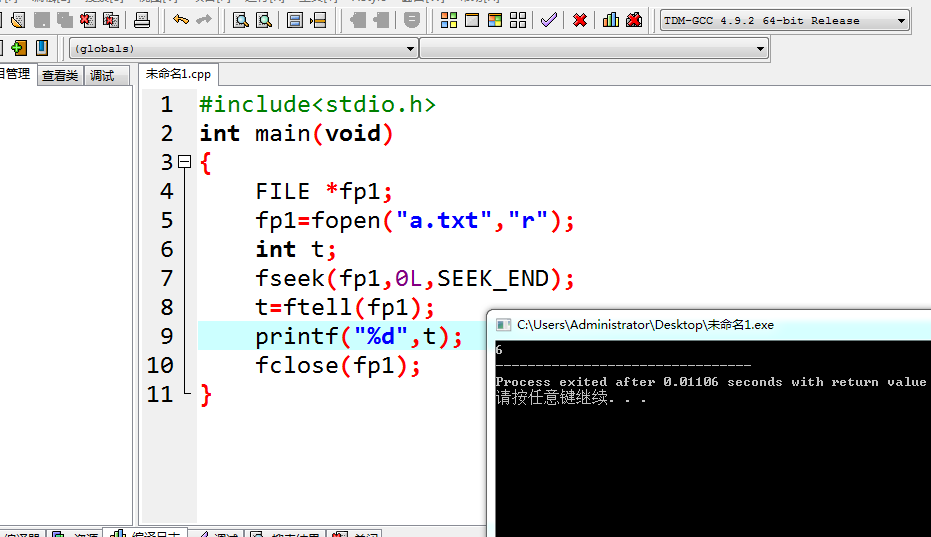This screenshot has width=931, height=537.
Task: Click the grayed-out Toggle Comment icon
Action: (x=411, y=20)
